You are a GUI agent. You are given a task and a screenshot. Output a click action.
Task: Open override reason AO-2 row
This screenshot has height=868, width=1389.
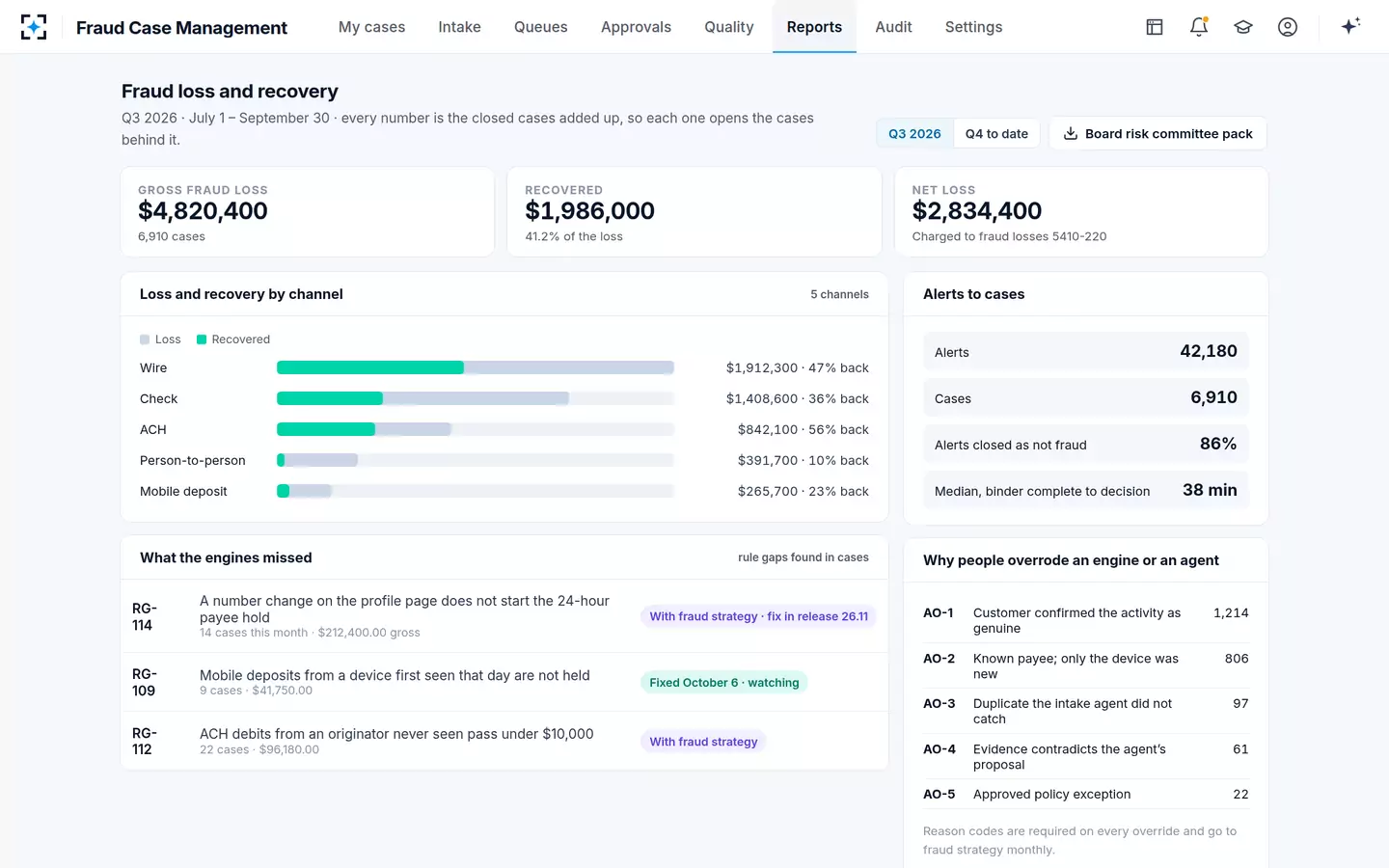1086,665
